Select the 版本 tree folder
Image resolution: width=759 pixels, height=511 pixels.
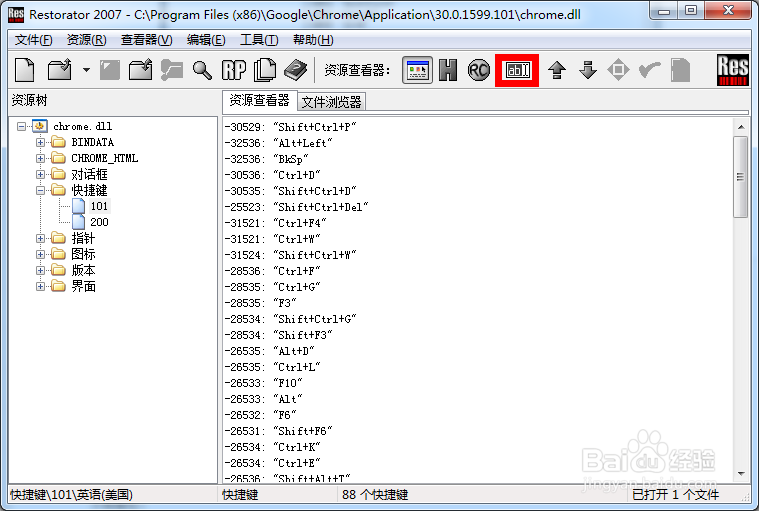[x=83, y=270]
